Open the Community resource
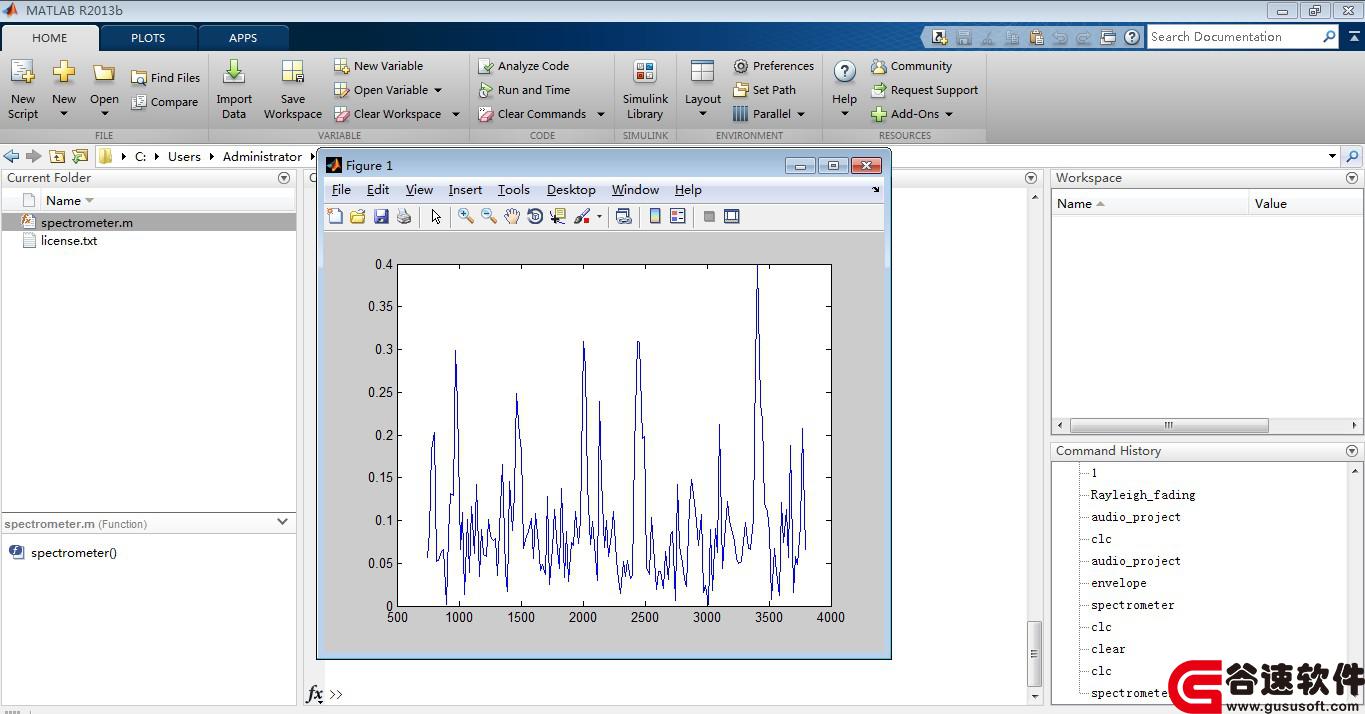 911,66
